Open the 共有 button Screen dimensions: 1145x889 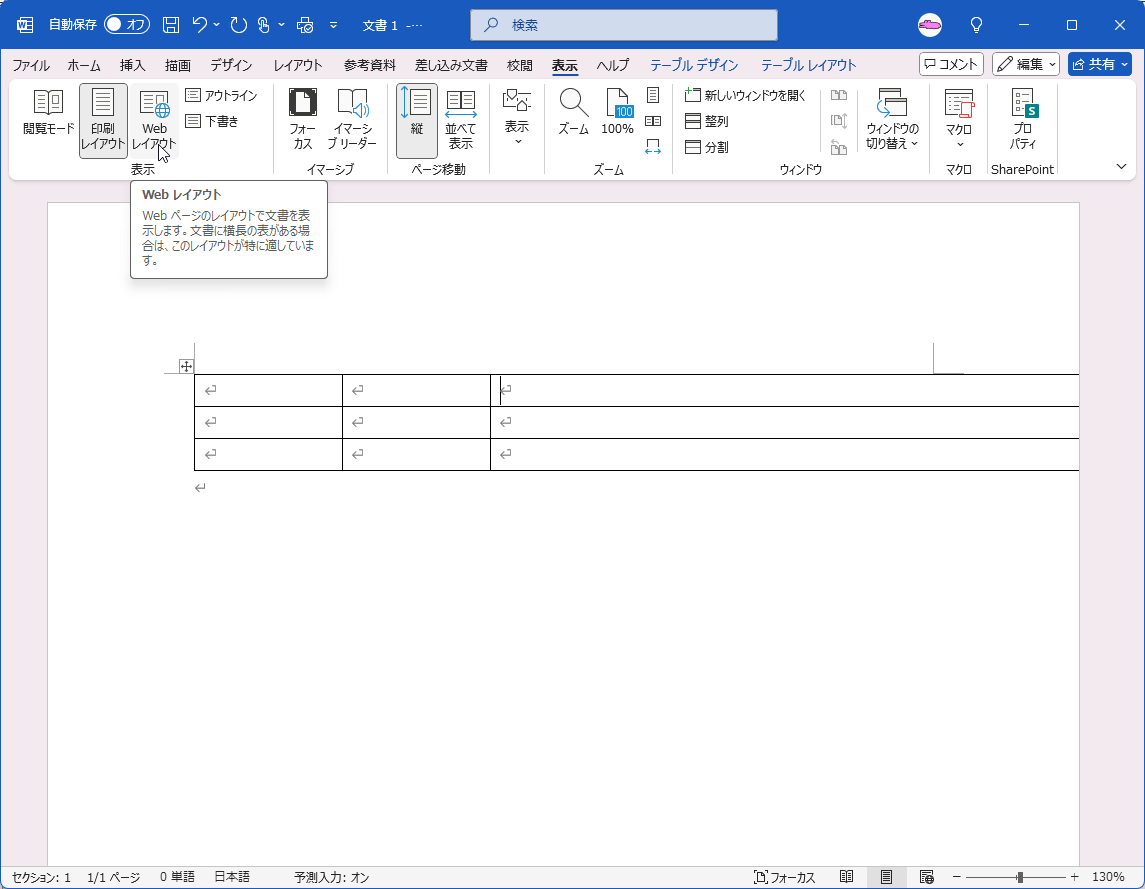pyautogui.click(x=1099, y=63)
